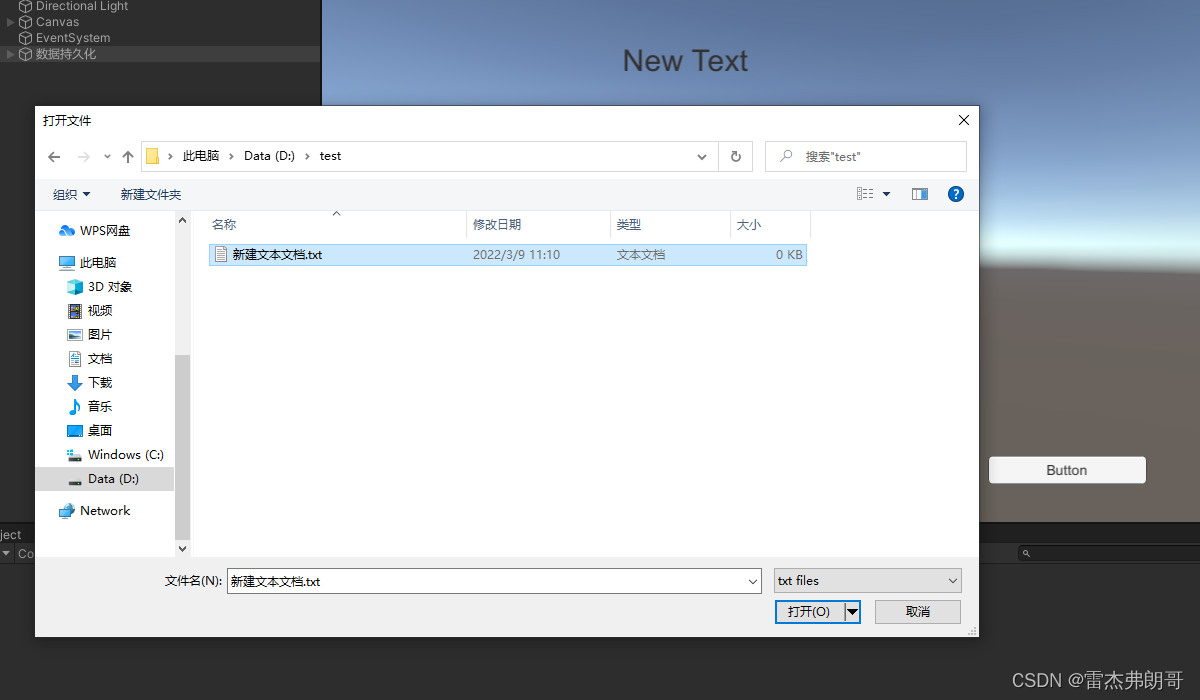Image resolution: width=1200 pixels, height=700 pixels.
Task: Toggle the preview pane button
Action: coord(919,194)
